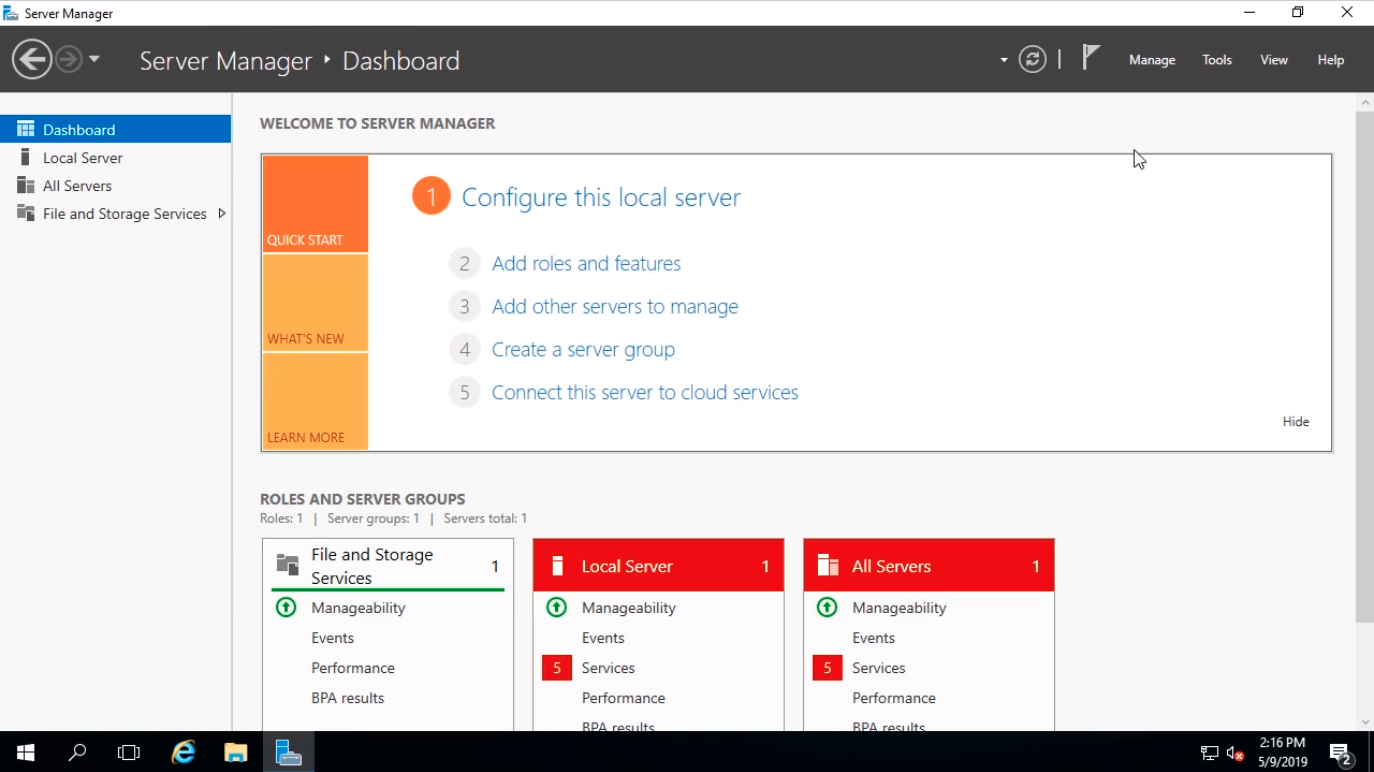Open dropdown arrow left of refresh icon
Viewport: 1374px width, 772px height.
click(x=1004, y=60)
